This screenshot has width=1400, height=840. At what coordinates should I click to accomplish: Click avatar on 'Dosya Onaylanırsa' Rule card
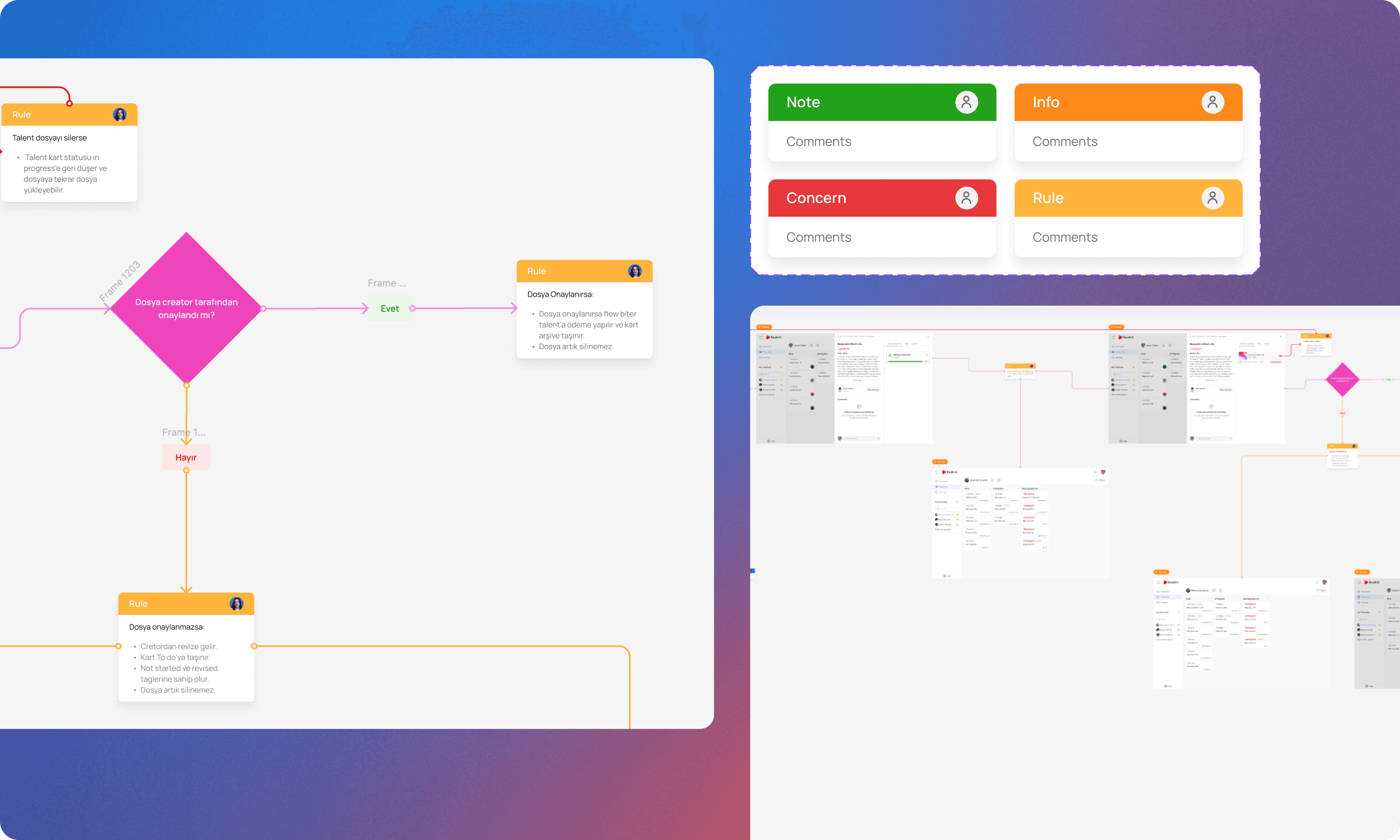pyautogui.click(x=634, y=271)
